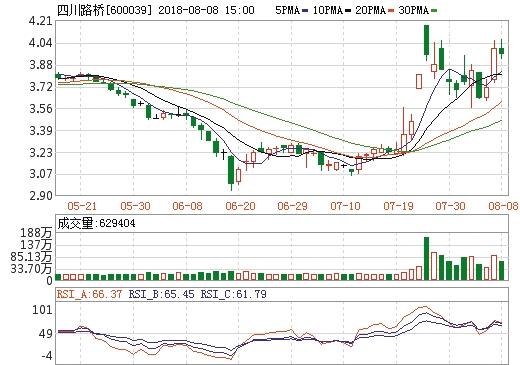Click the RSI_C:61.79 indicator label
Image resolution: width=520 pixels, height=365 pixels.
[x=233, y=294]
